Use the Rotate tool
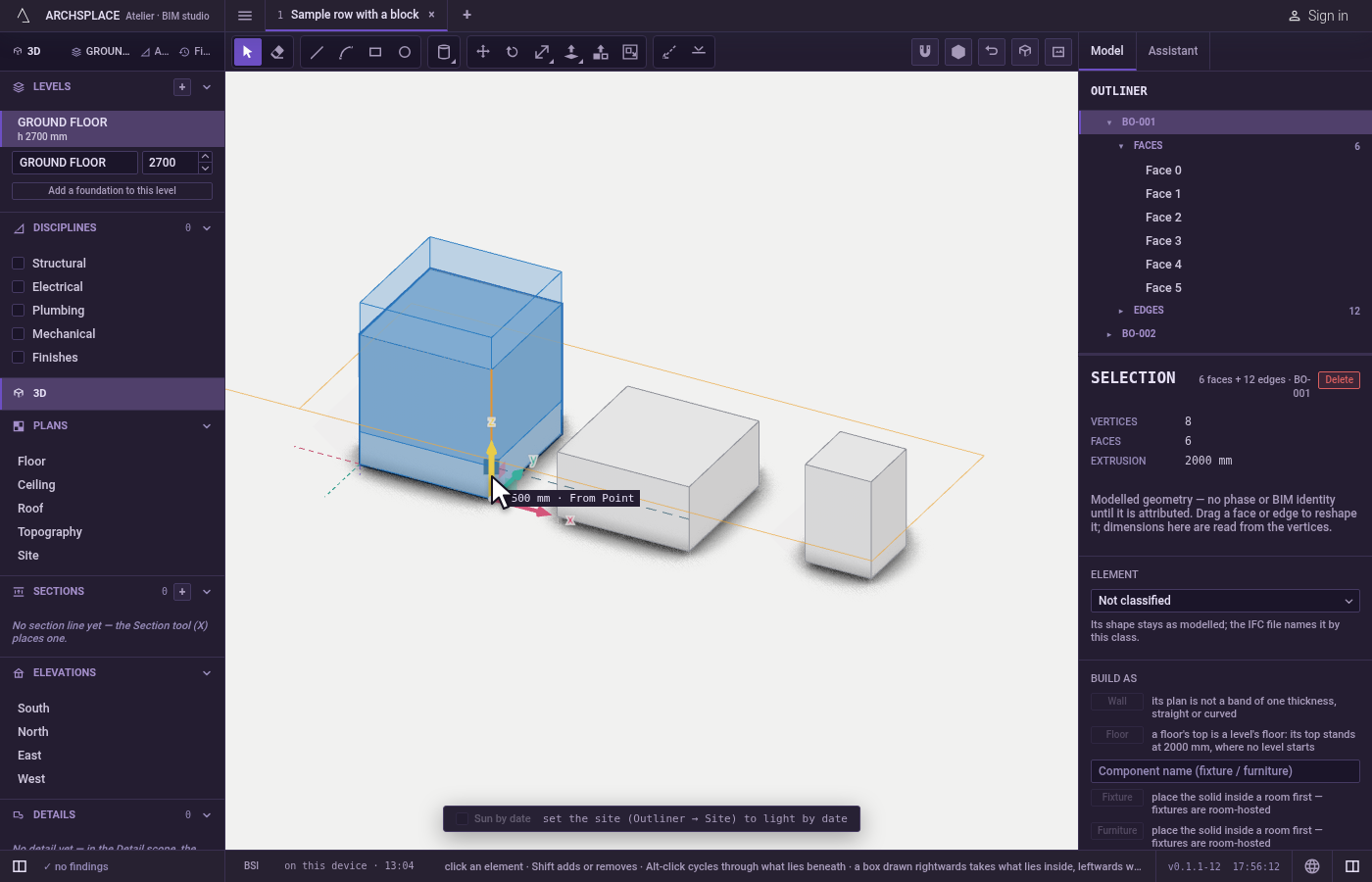1372x882 pixels. point(513,52)
